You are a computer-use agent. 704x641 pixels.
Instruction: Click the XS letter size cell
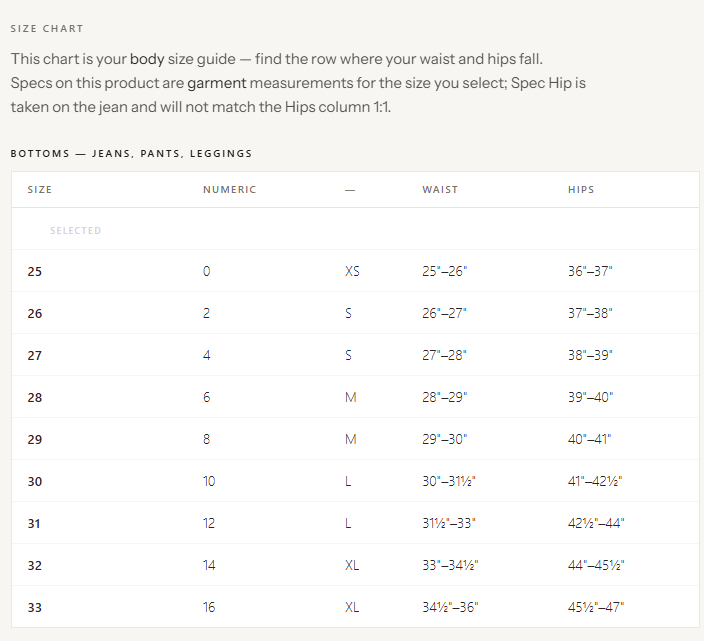point(352,271)
